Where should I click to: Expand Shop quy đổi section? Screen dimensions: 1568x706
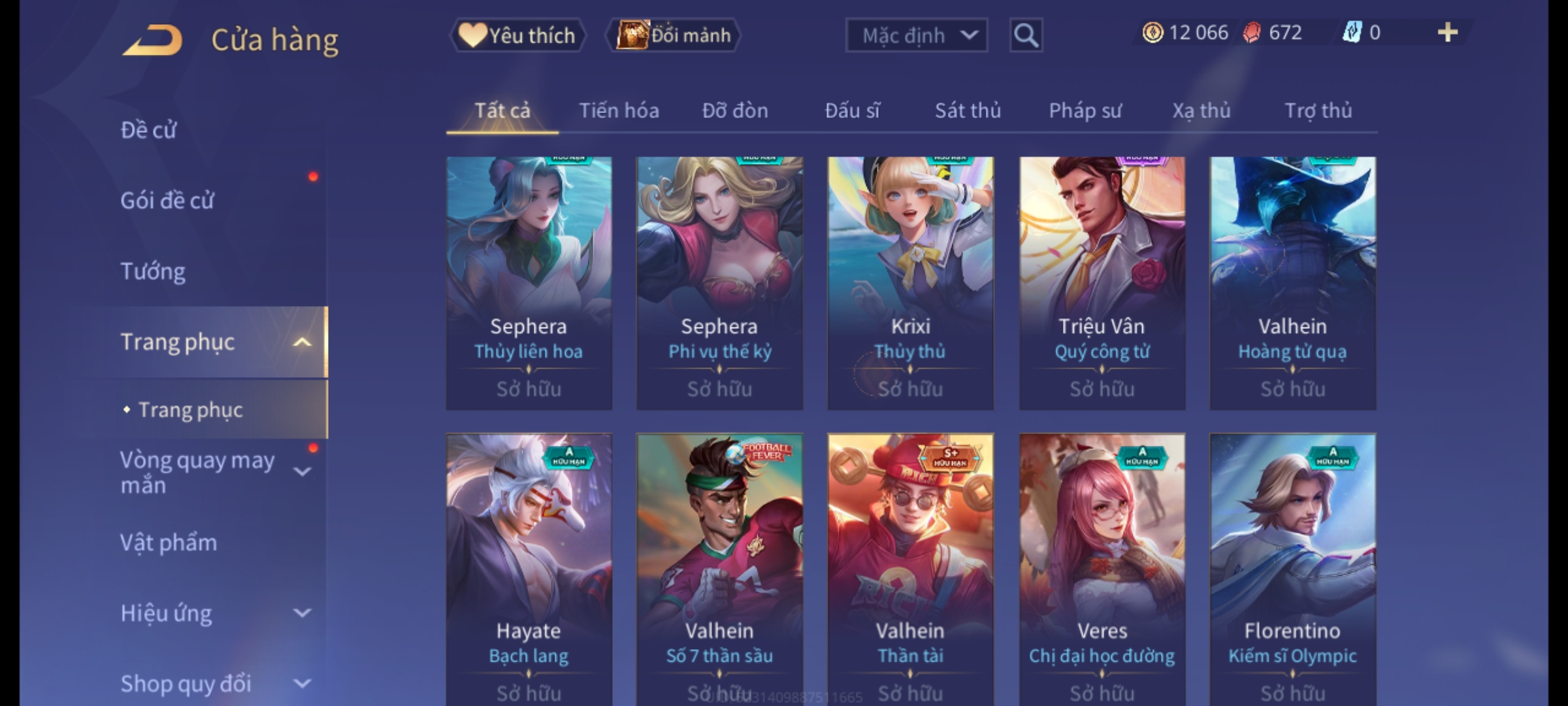coord(302,684)
